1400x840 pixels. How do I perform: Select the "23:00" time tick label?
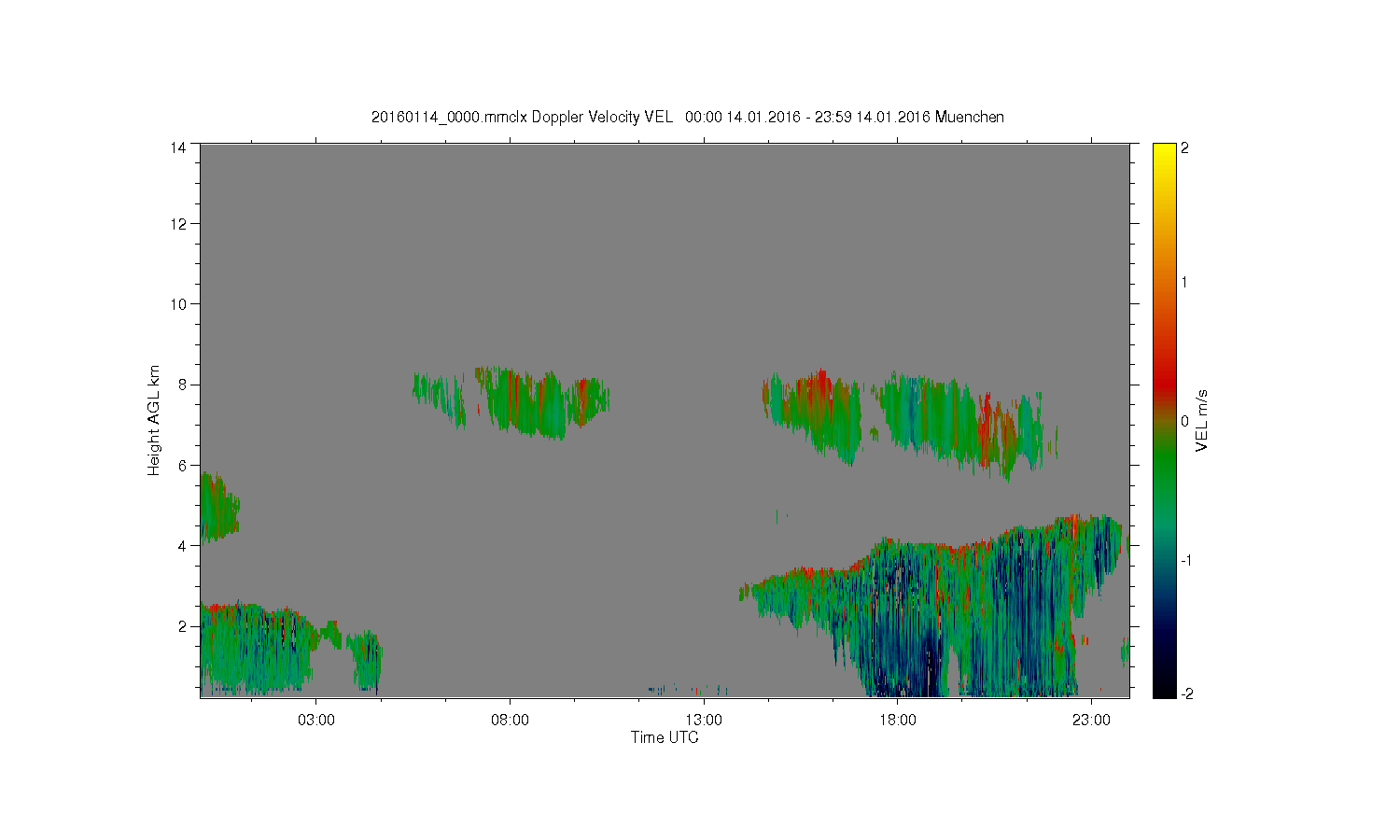tap(1091, 721)
